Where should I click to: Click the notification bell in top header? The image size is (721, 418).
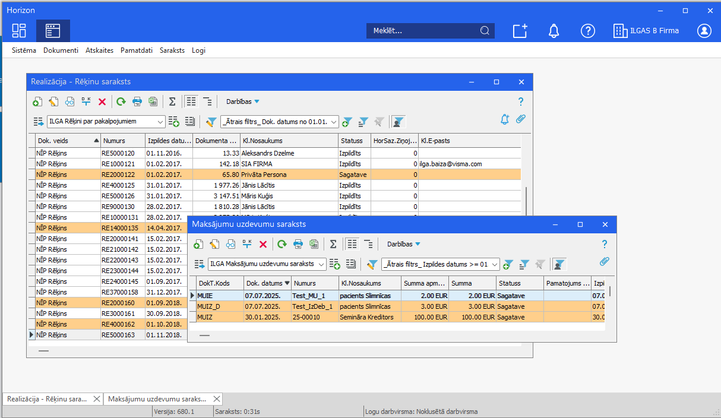(x=554, y=31)
